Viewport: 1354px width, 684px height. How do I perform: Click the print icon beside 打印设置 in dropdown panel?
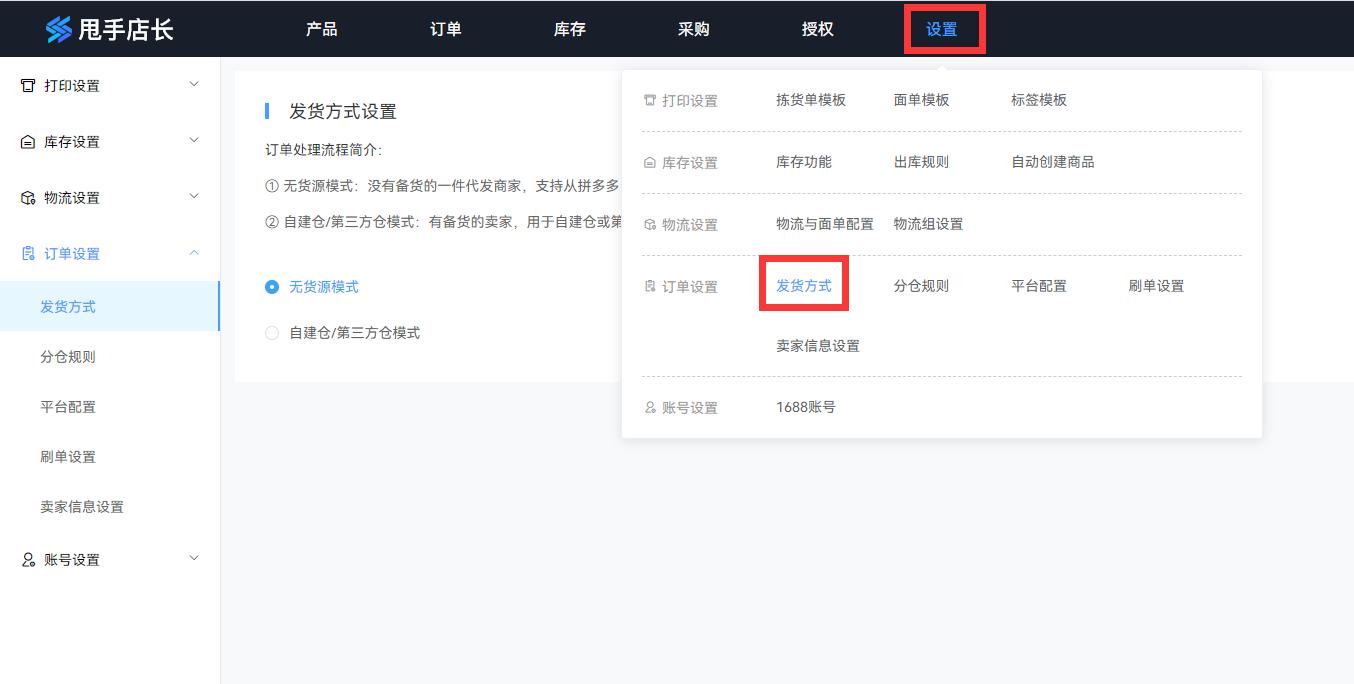651,99
